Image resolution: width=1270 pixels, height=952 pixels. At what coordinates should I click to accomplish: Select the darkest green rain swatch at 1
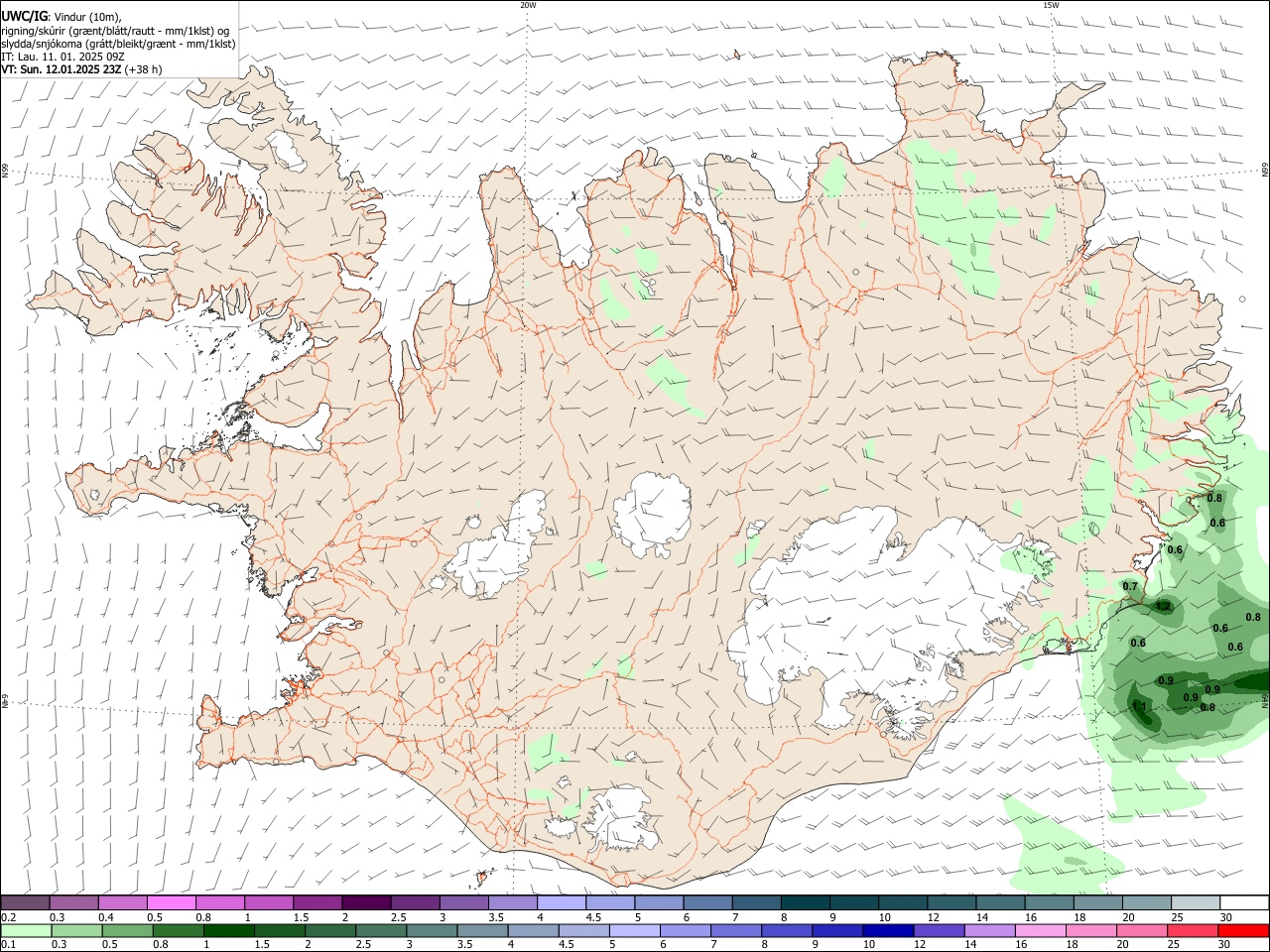[x=229, y=930]
